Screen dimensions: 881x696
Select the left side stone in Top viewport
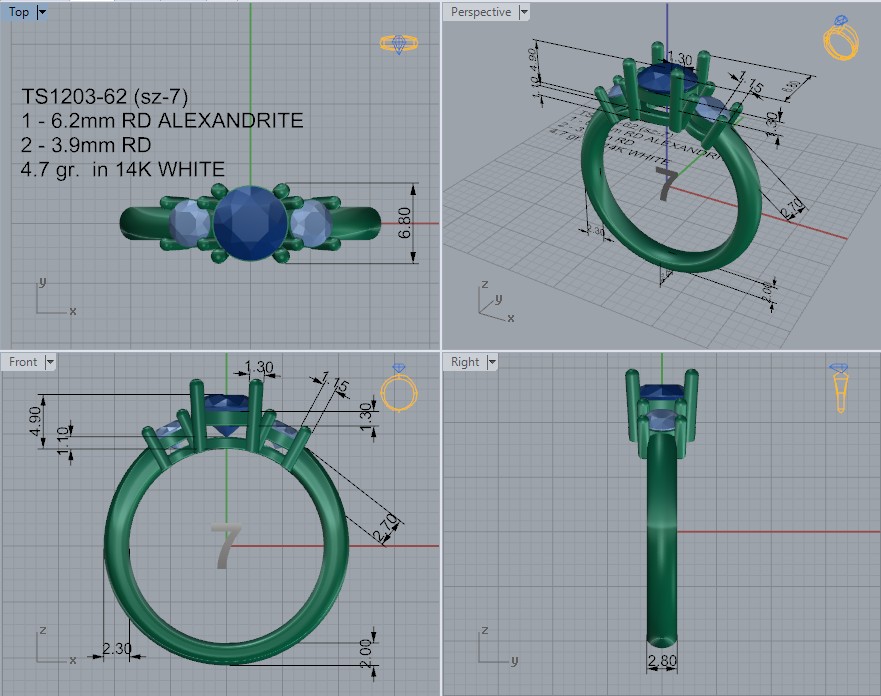pyautogui.click(x=190, y=224)
